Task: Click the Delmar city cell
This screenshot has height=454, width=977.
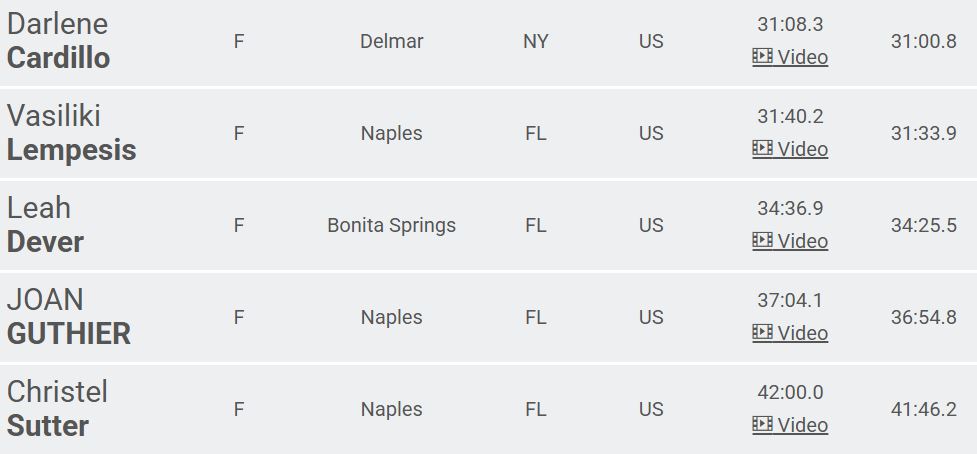Action: point(391,41)
